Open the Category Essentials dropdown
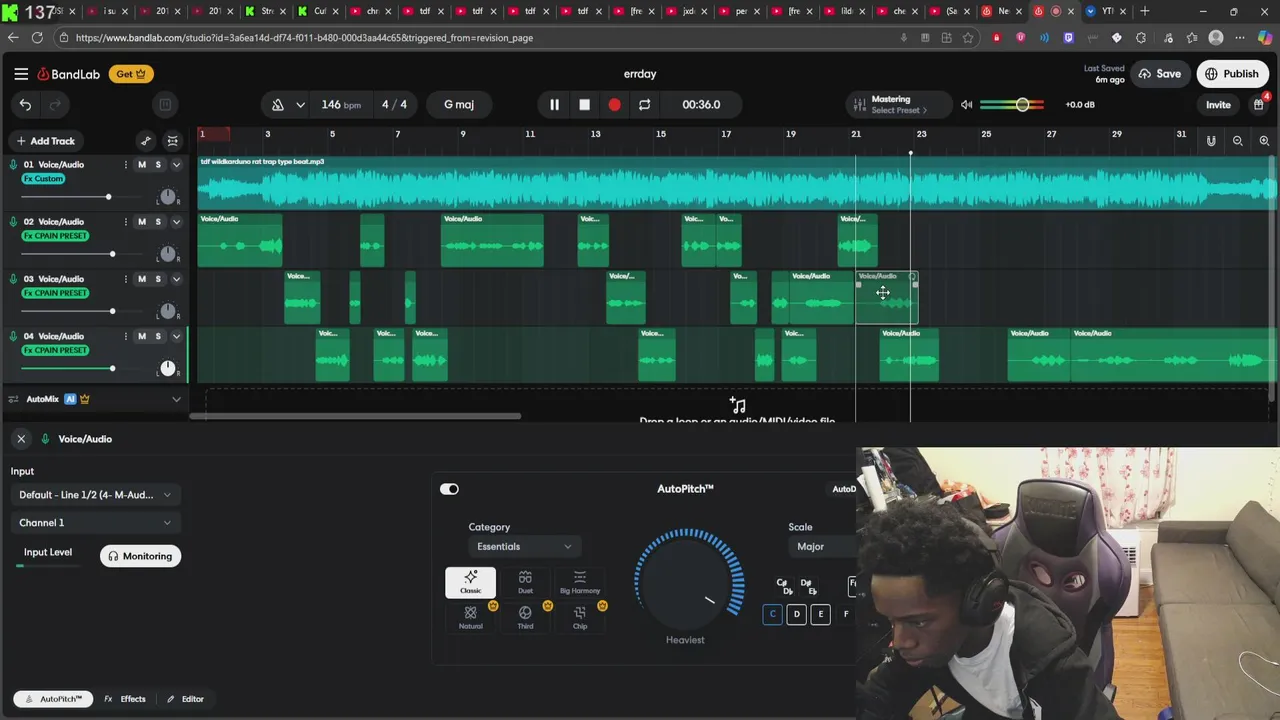Screen dimensions: 1280x720 (524, 547)
